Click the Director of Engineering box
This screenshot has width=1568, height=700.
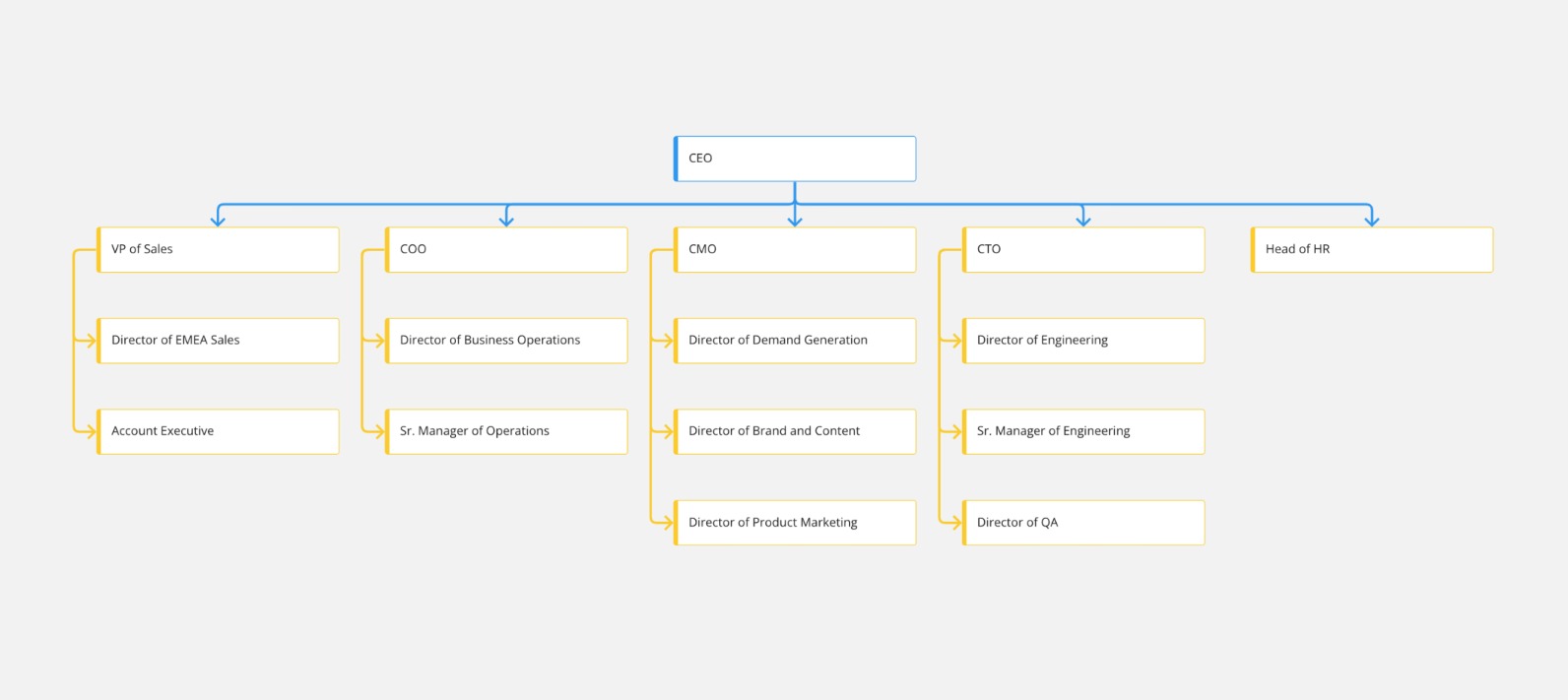click(x=1083, y=341)
